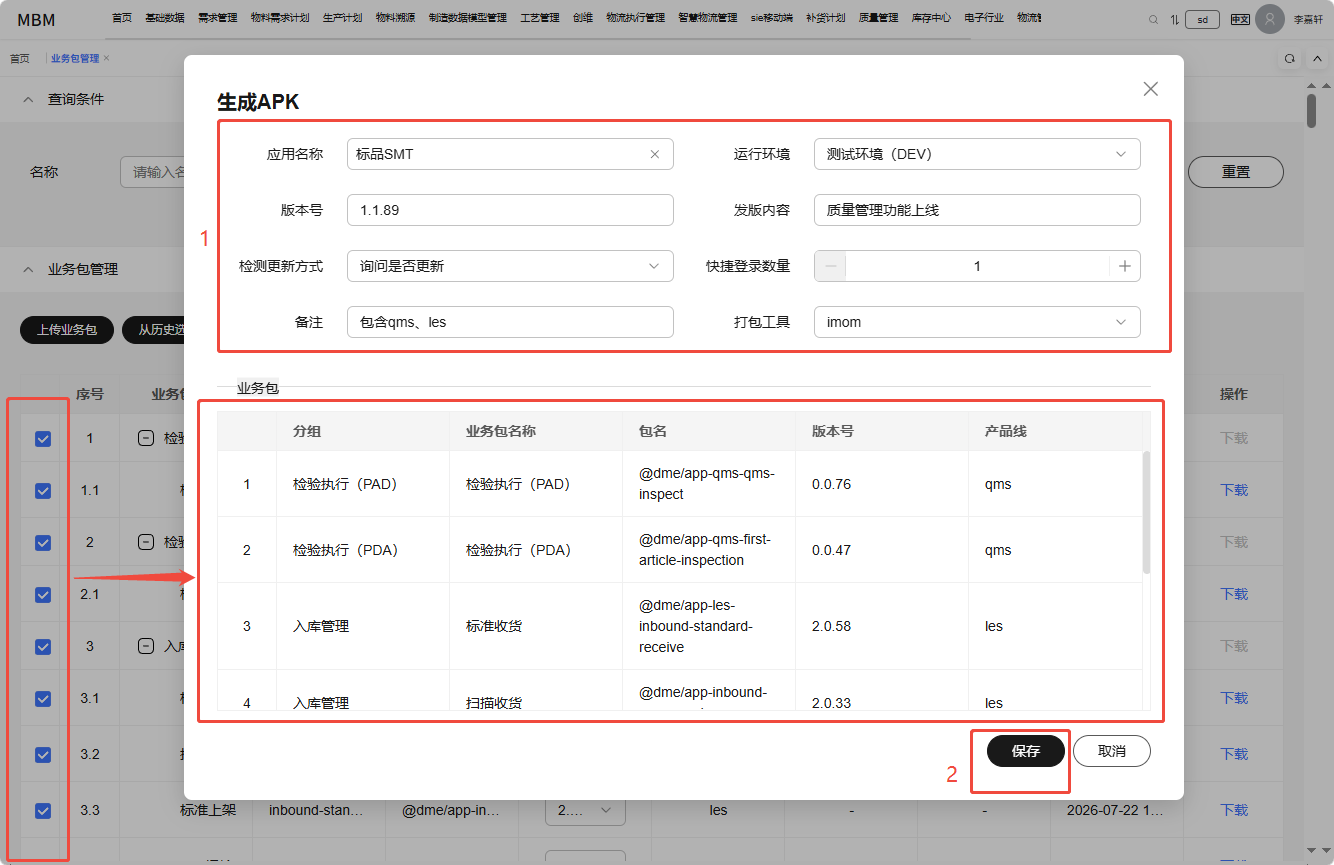Open the 生产计划 top menu
This screenshot has width=1334, height=865.
(x=342, y=18)
